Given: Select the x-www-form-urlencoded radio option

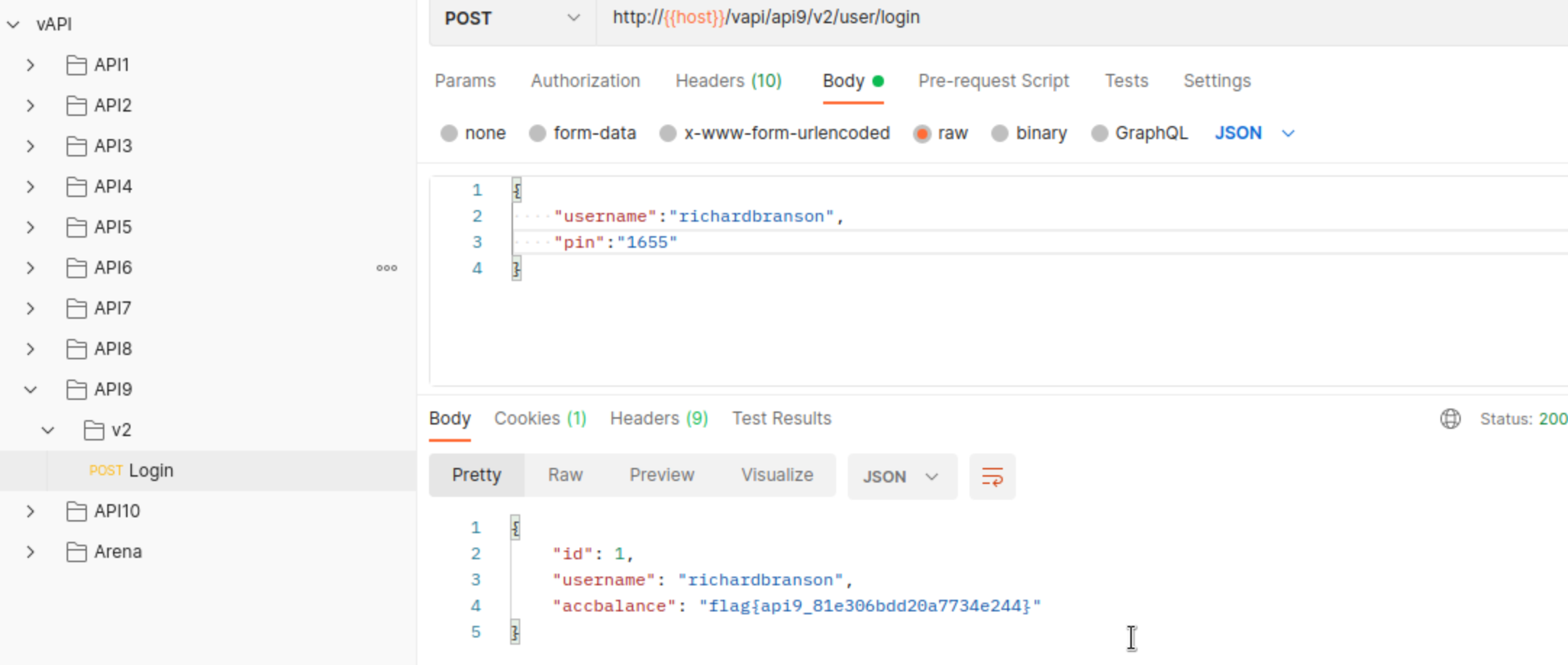Looking at the screenshot, I should pyautogui.click(x=668, y=133).
